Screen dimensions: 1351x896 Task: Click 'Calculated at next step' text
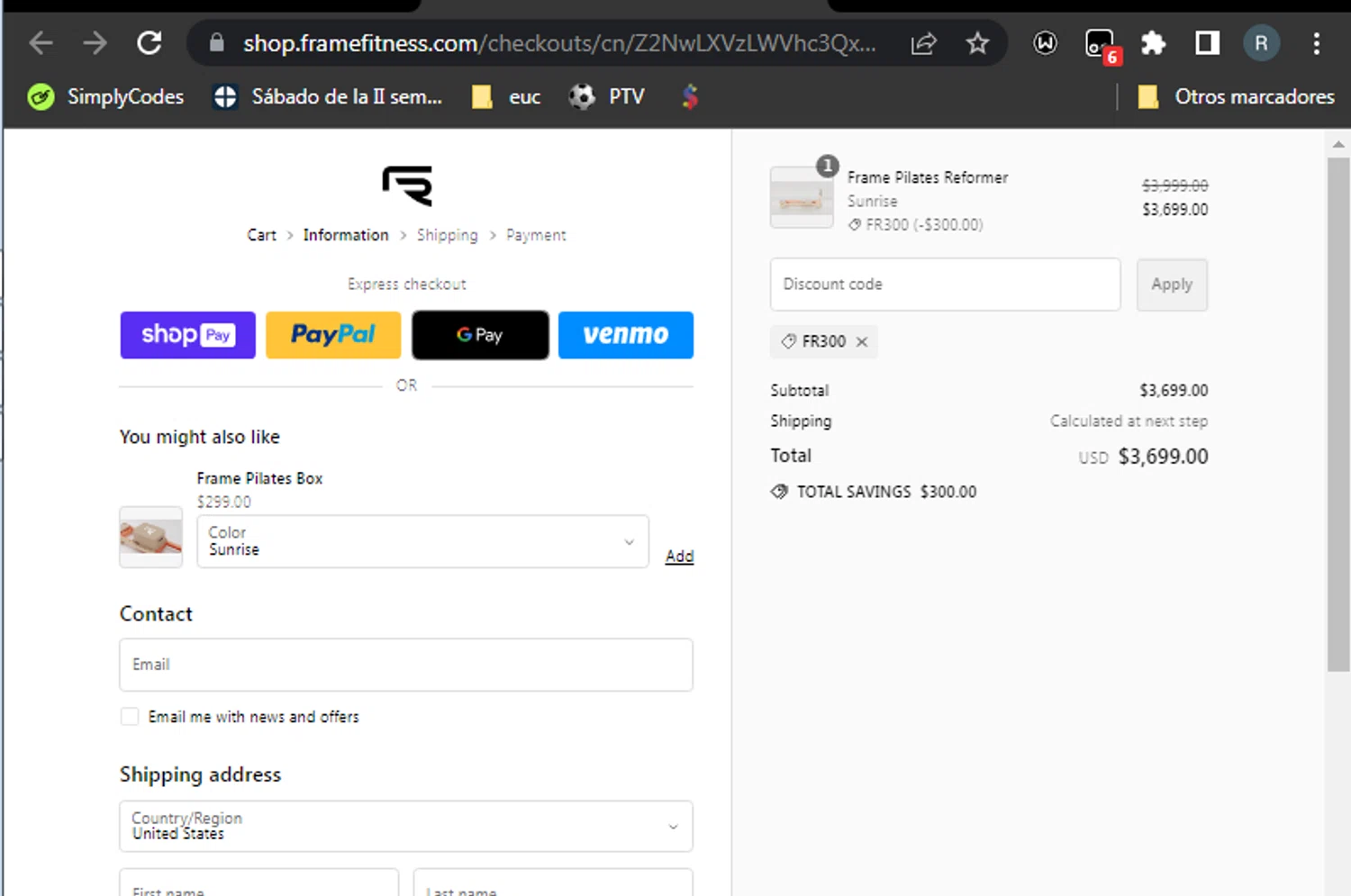pyautogui.click(x=1129, y=421)
